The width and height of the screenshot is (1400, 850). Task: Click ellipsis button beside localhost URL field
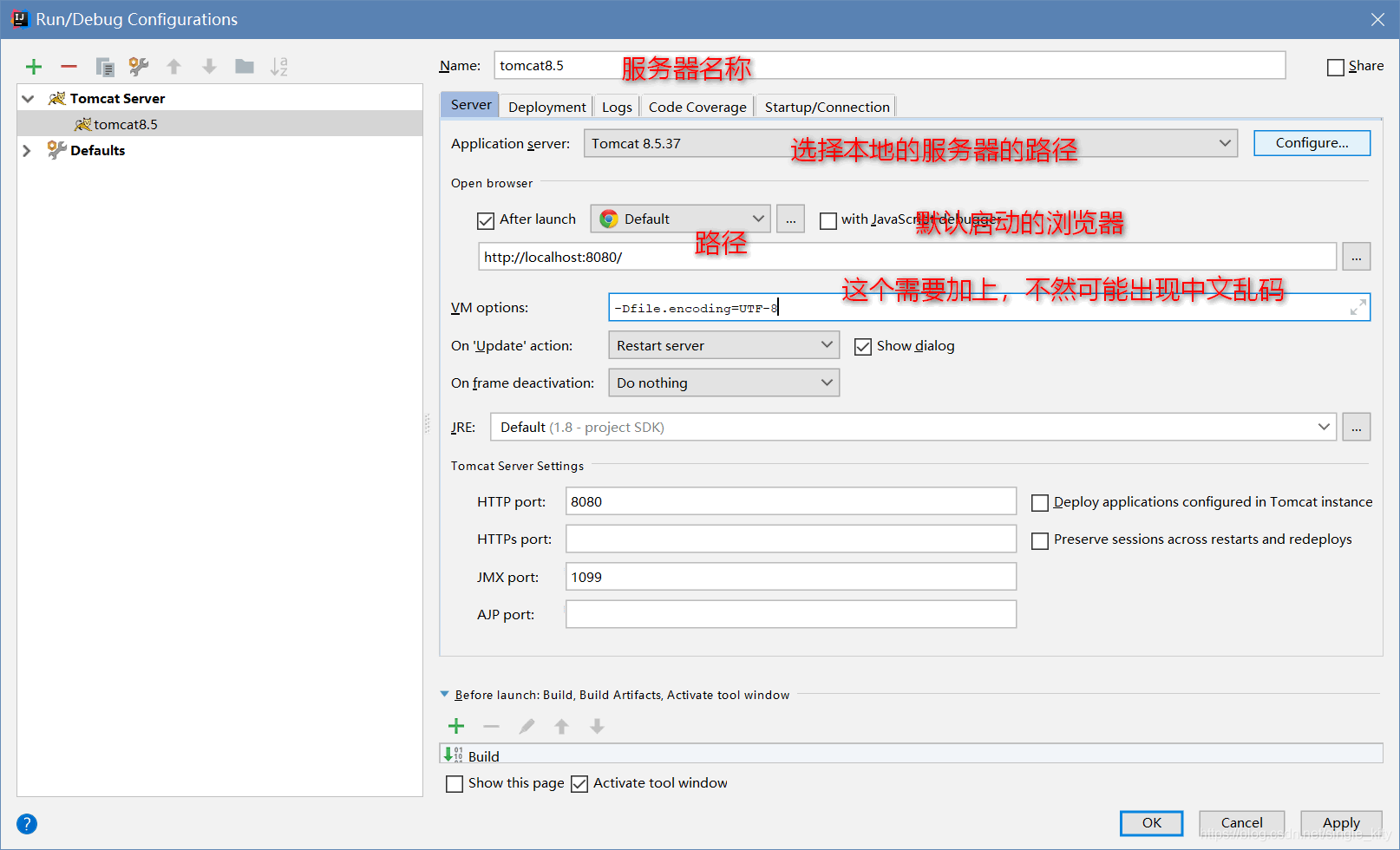pos(1357,257)
